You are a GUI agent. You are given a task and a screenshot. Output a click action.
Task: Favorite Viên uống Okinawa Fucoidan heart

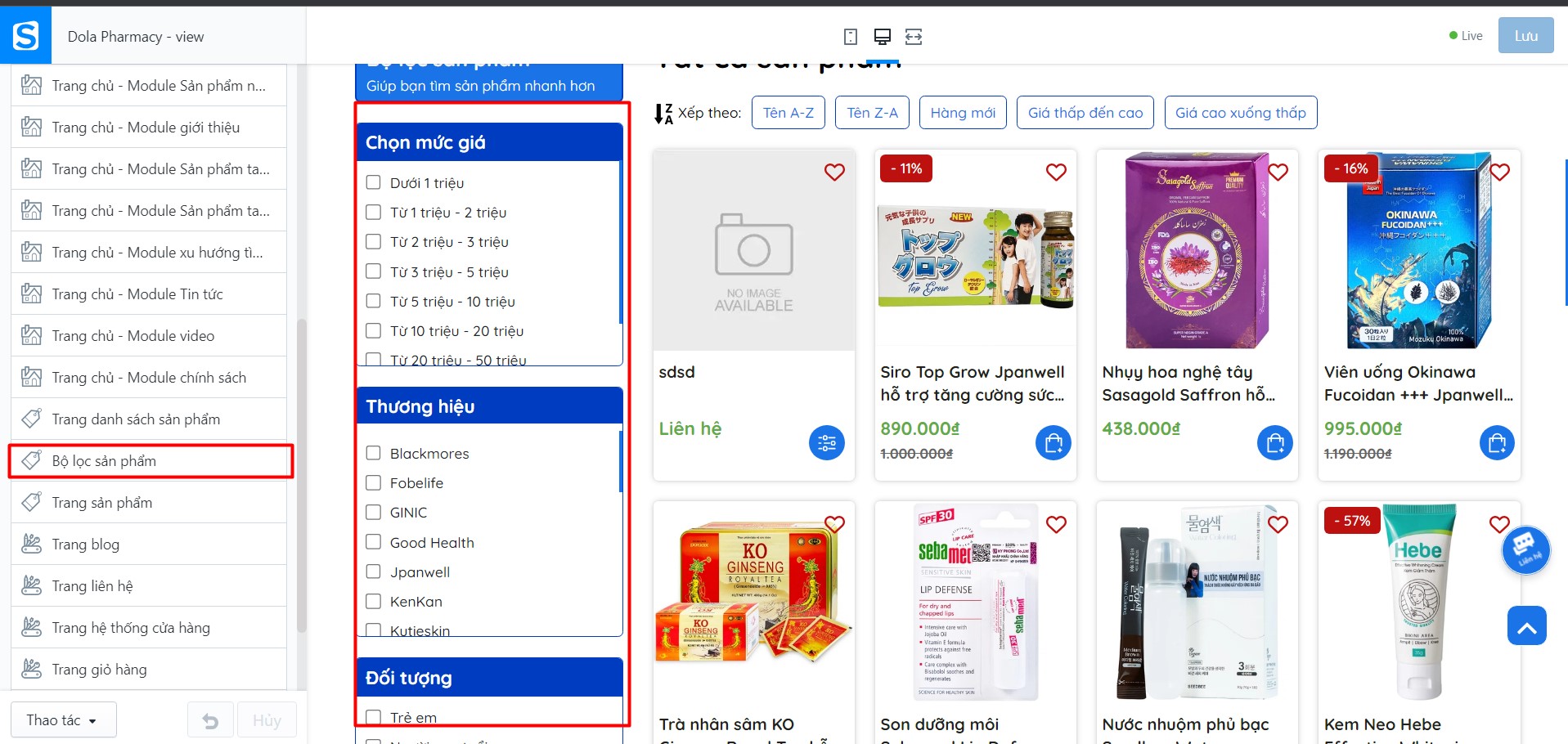[x=1499, y=172]
